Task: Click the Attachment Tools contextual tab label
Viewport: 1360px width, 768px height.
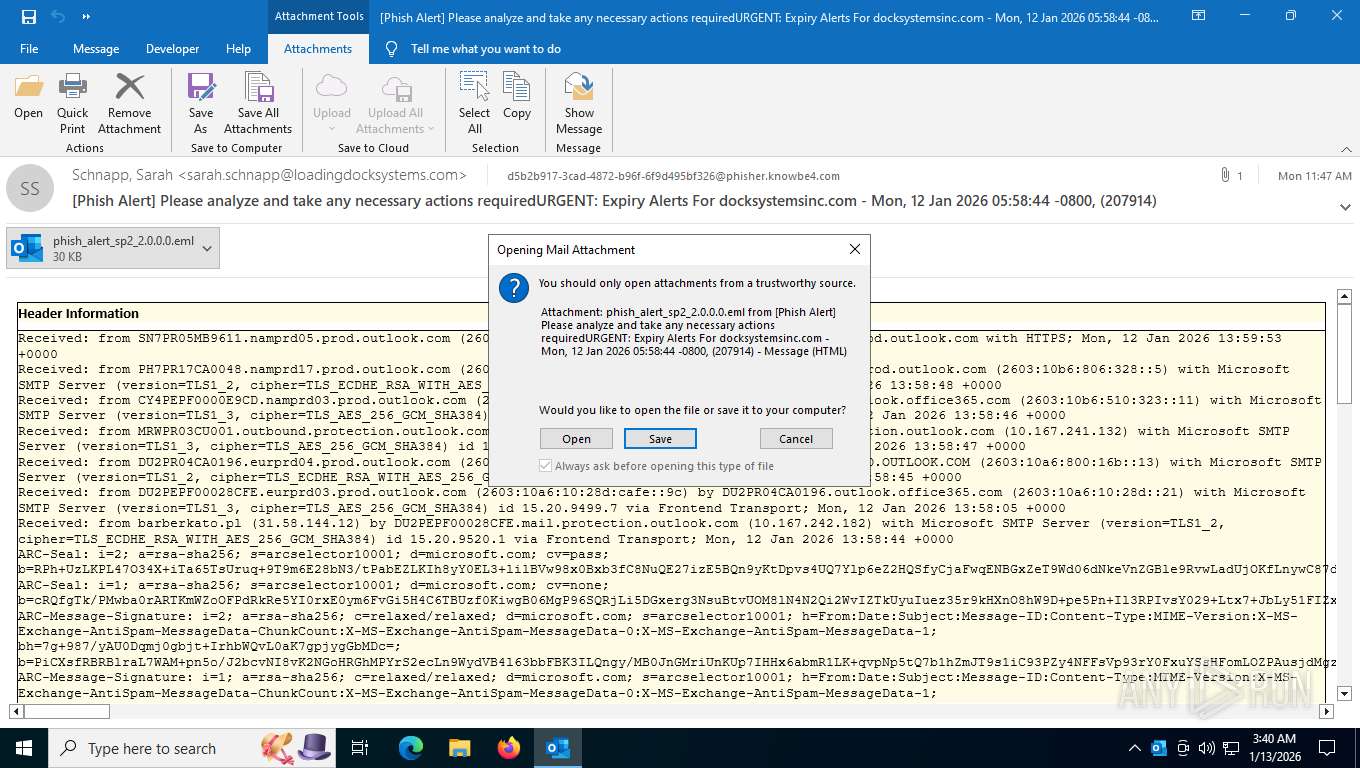Action: click(x=318, y=16)
